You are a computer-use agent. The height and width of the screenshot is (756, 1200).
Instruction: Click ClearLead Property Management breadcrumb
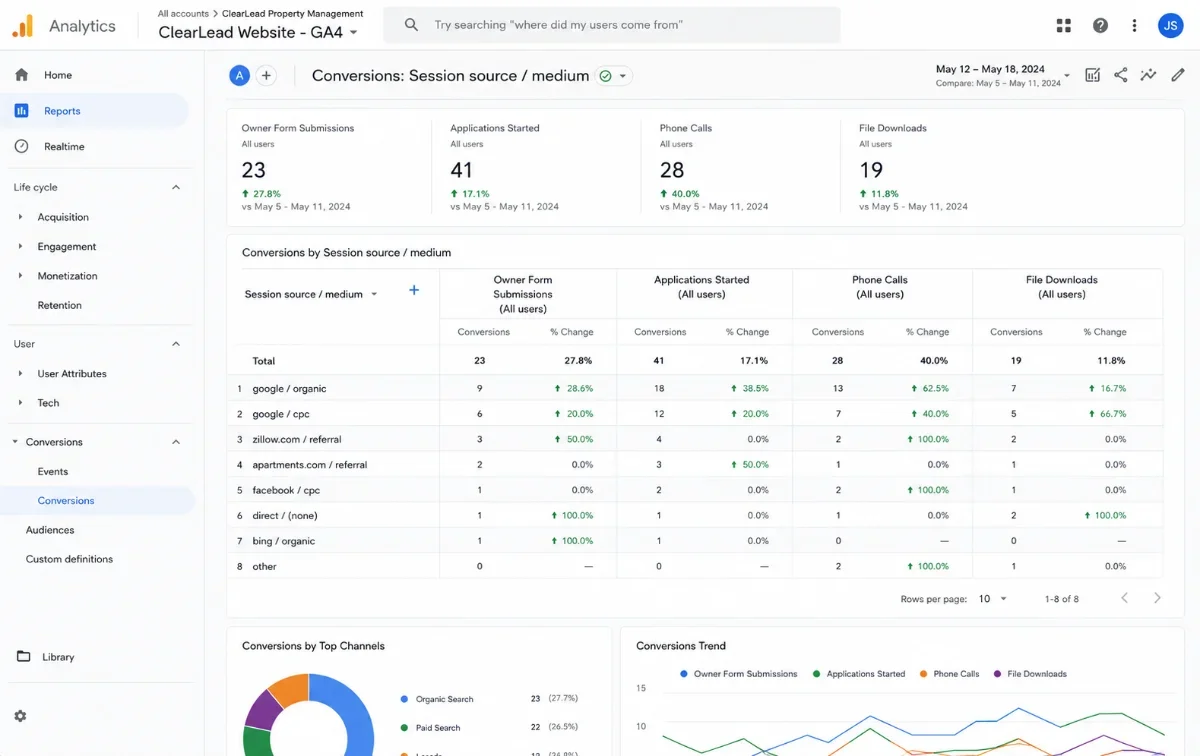[x=293, y=14]
